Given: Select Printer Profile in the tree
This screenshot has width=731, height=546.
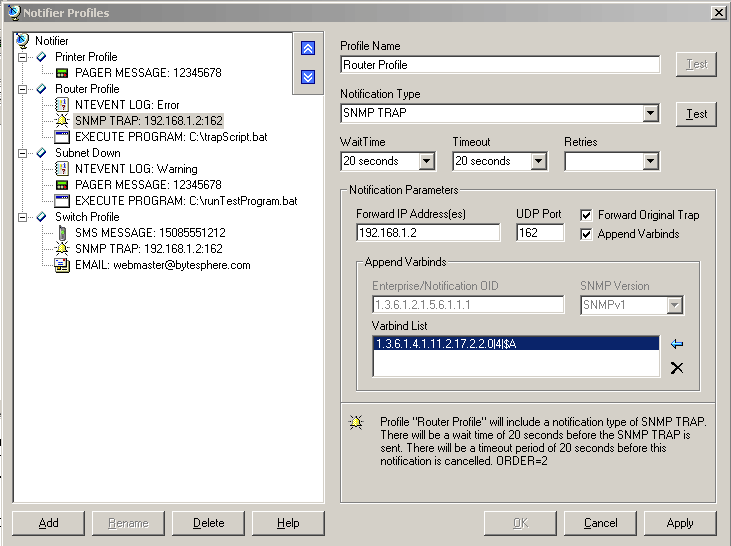Looking at the screenshot, I should (x=86, y=57).
